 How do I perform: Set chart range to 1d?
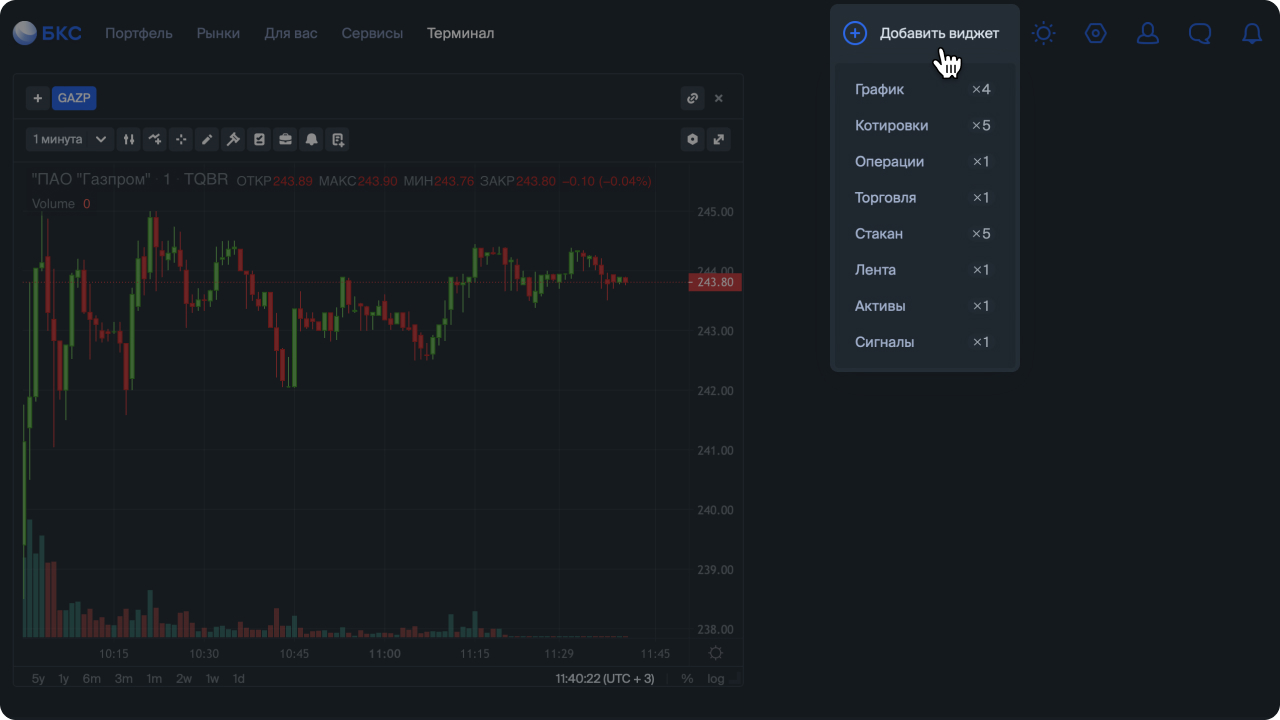pos(238,678)
